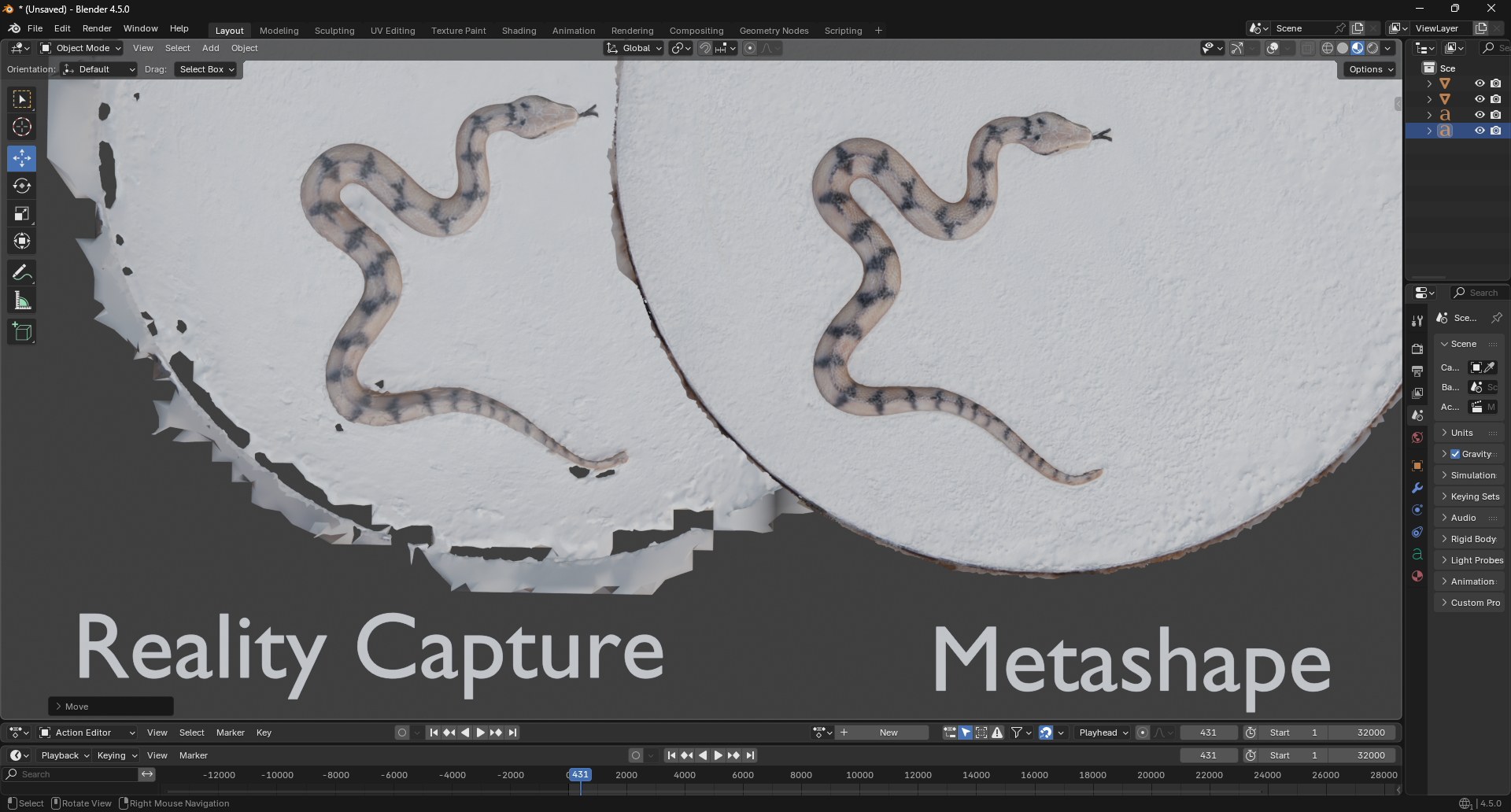Hide the first mesh object in the outliner
The width and height of the screenshot is (1511, 812).
(1480, 83)
